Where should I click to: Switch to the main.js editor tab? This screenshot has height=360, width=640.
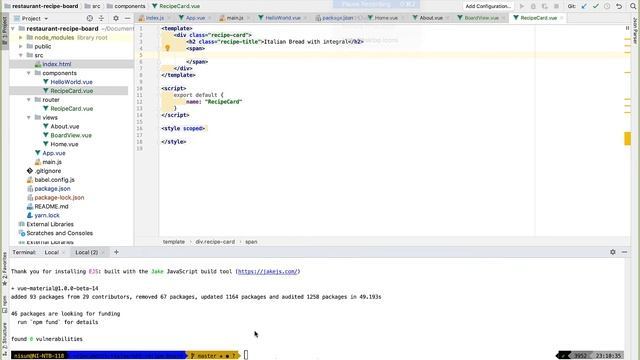(x=235, y=18)
